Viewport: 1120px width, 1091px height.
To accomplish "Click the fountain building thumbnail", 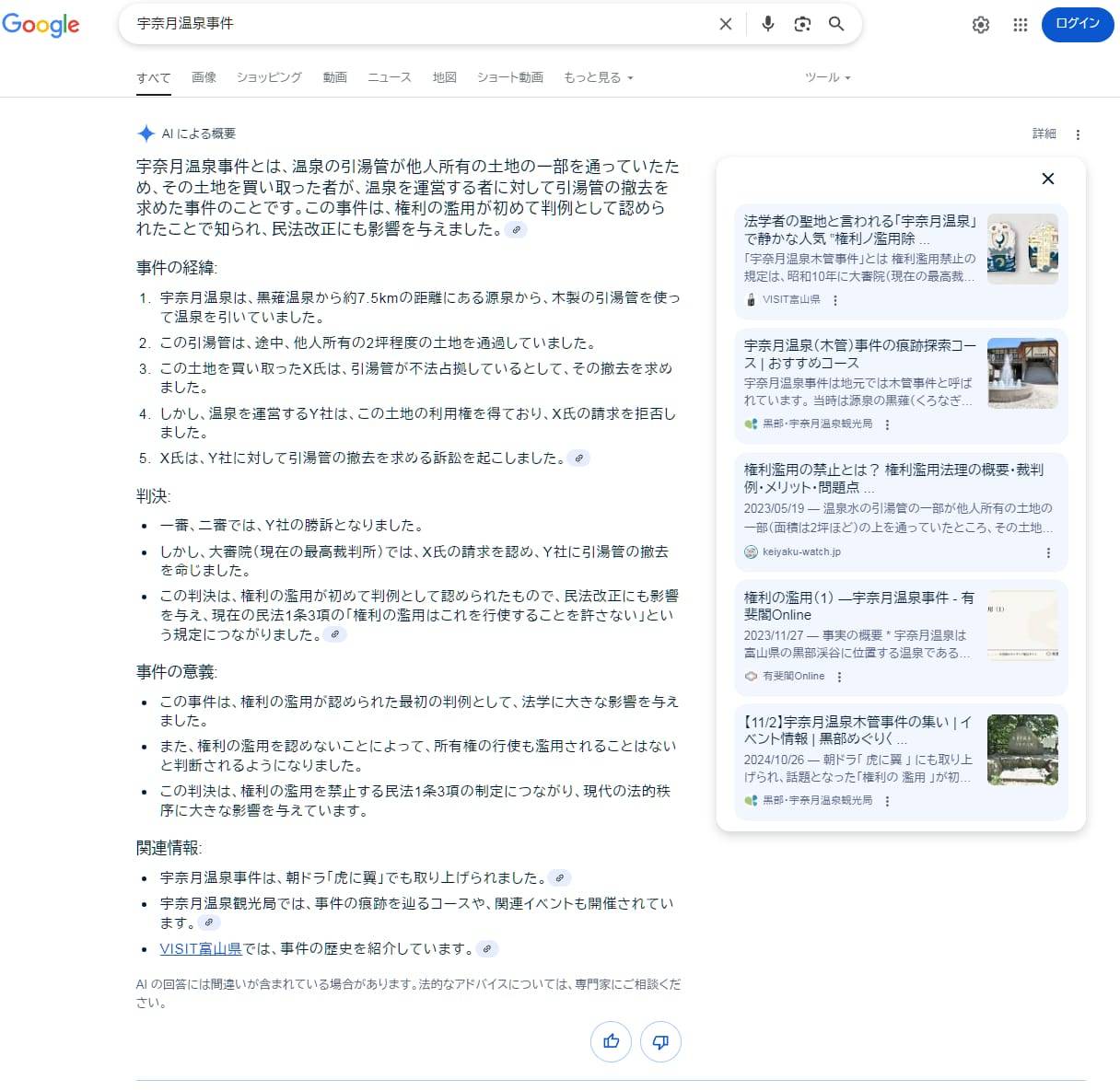I will pyautogui.click(x=1022, y=373).
